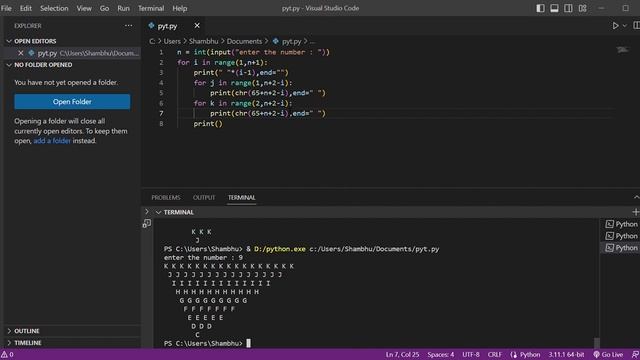Select the first Python terminal instance
This screenshot has height=360, width=640.
pos(622,224)
